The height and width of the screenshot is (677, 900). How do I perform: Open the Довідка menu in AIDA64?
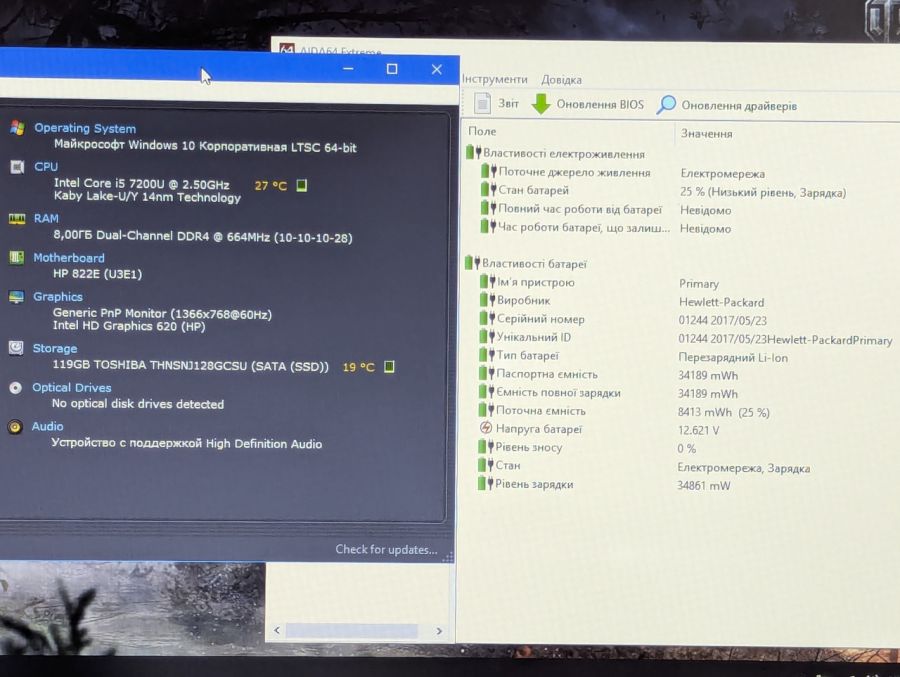click(561, 79)
